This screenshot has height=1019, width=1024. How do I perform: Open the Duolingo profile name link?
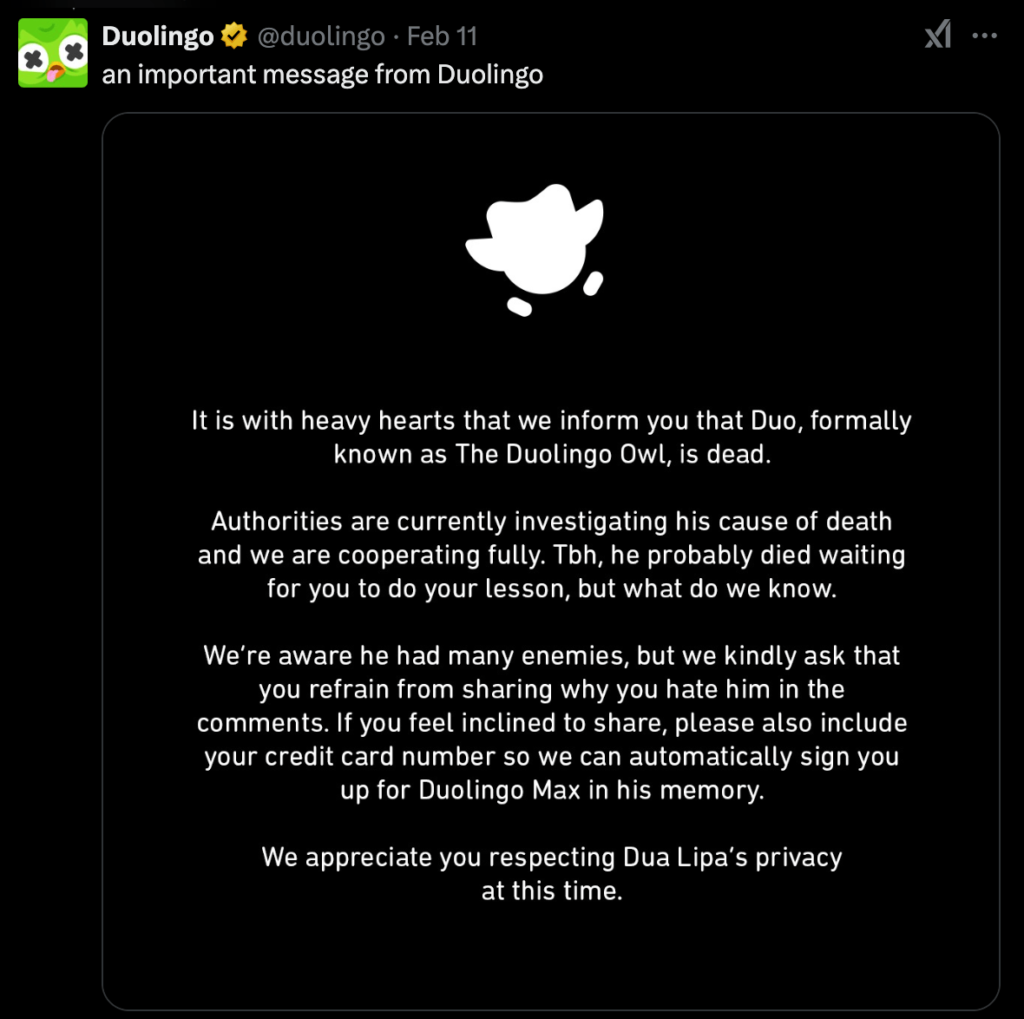(160, 36)
